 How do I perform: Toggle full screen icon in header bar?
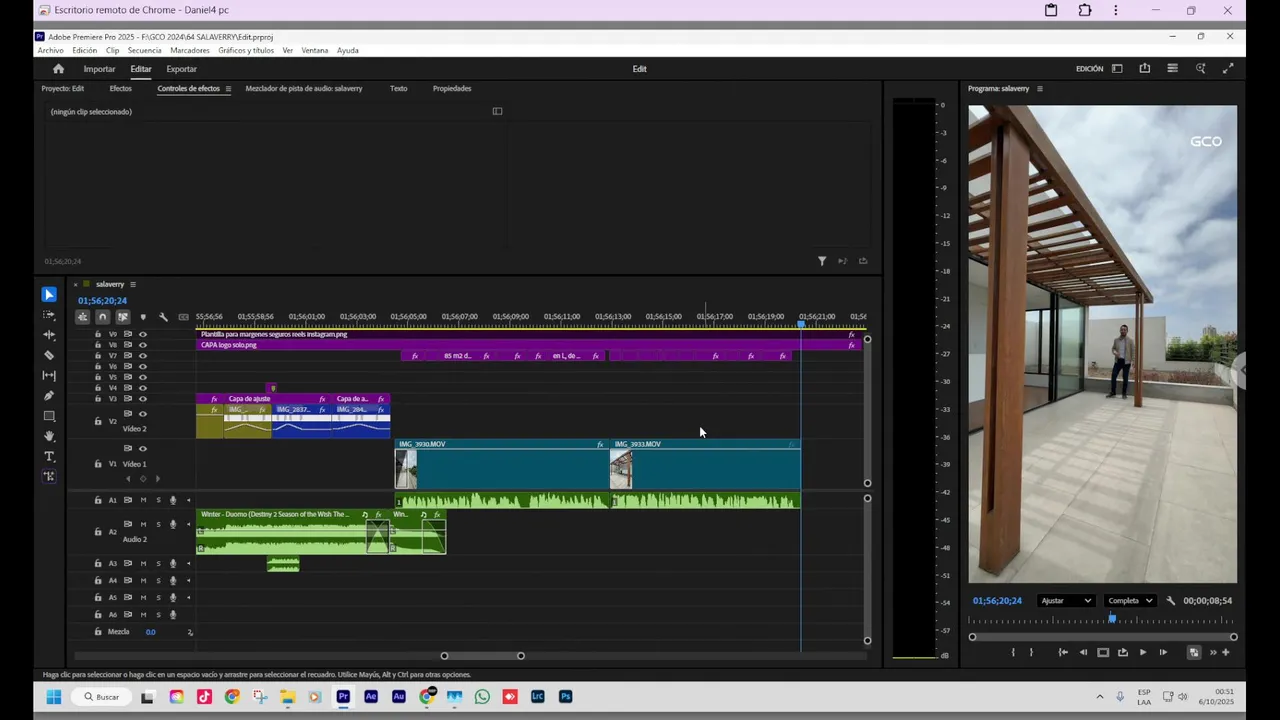pyautogui.click(x=1228, y=69)
